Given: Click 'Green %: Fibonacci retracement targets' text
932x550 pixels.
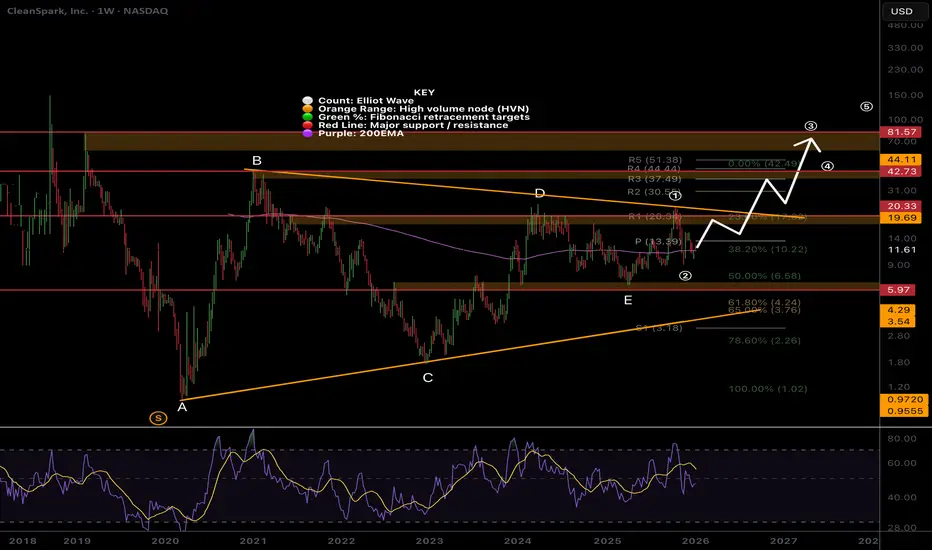Looking at the screenshot, I should pyautogui.click(x=424, y=117).
